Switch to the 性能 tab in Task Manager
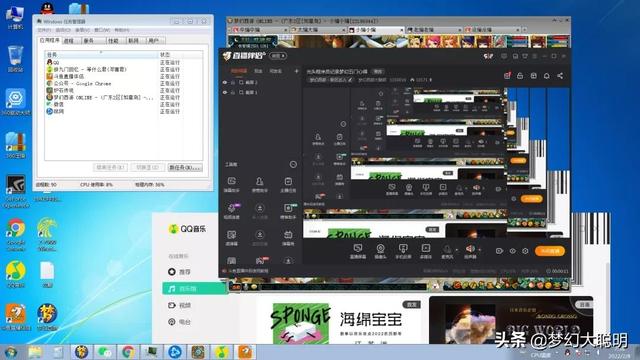 click(x=113, y=40)
